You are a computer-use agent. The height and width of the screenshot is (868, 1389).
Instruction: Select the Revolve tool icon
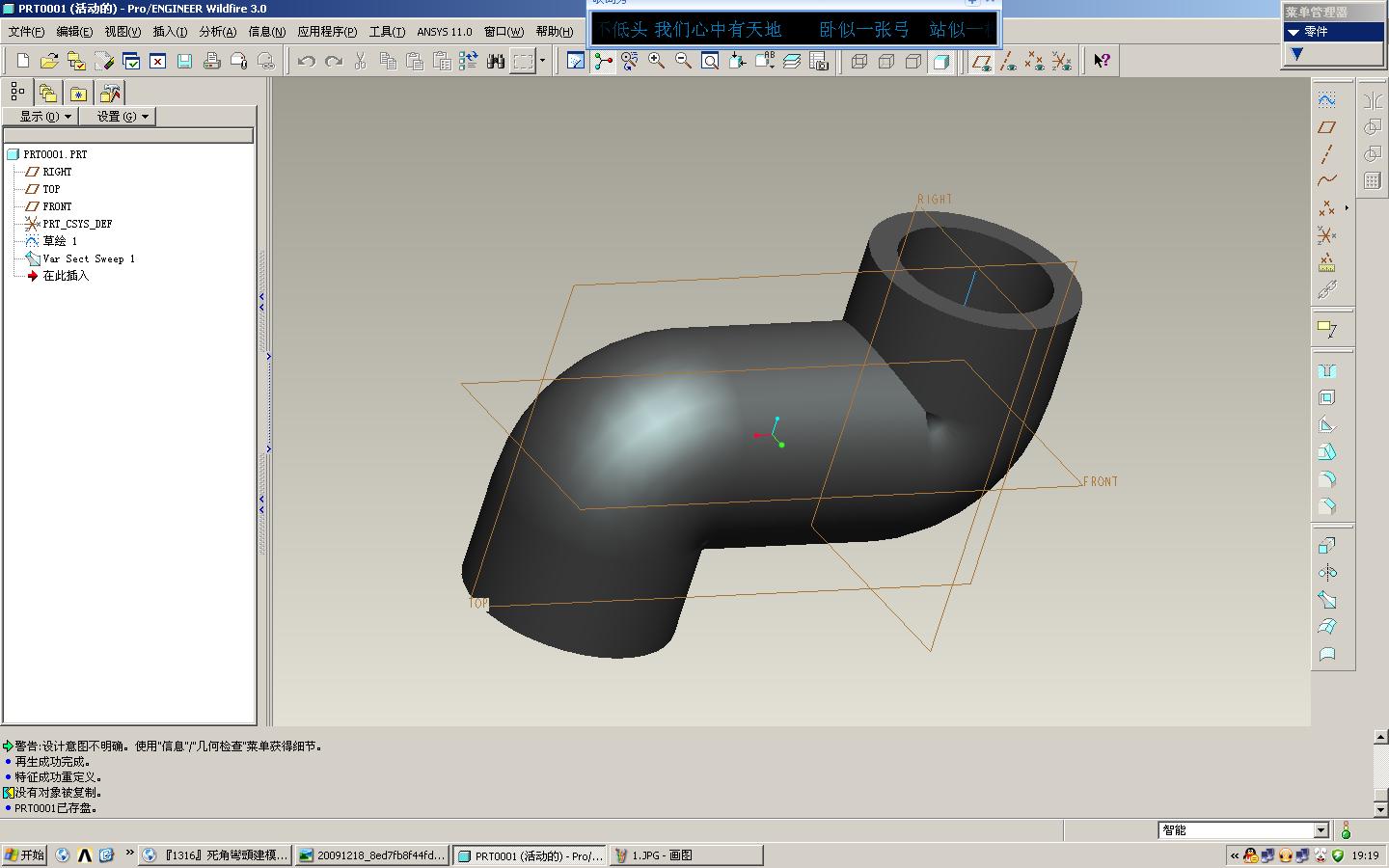pyautogui.click(x=1327, y=573)
